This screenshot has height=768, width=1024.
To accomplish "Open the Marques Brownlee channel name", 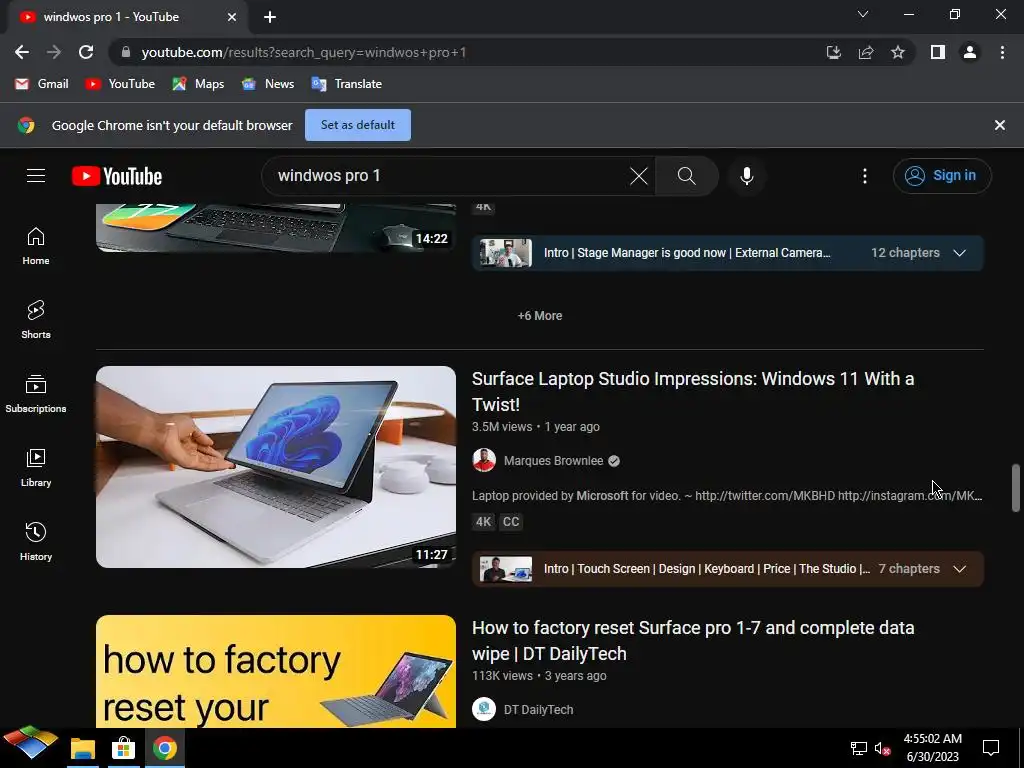I will coord(553,460).
